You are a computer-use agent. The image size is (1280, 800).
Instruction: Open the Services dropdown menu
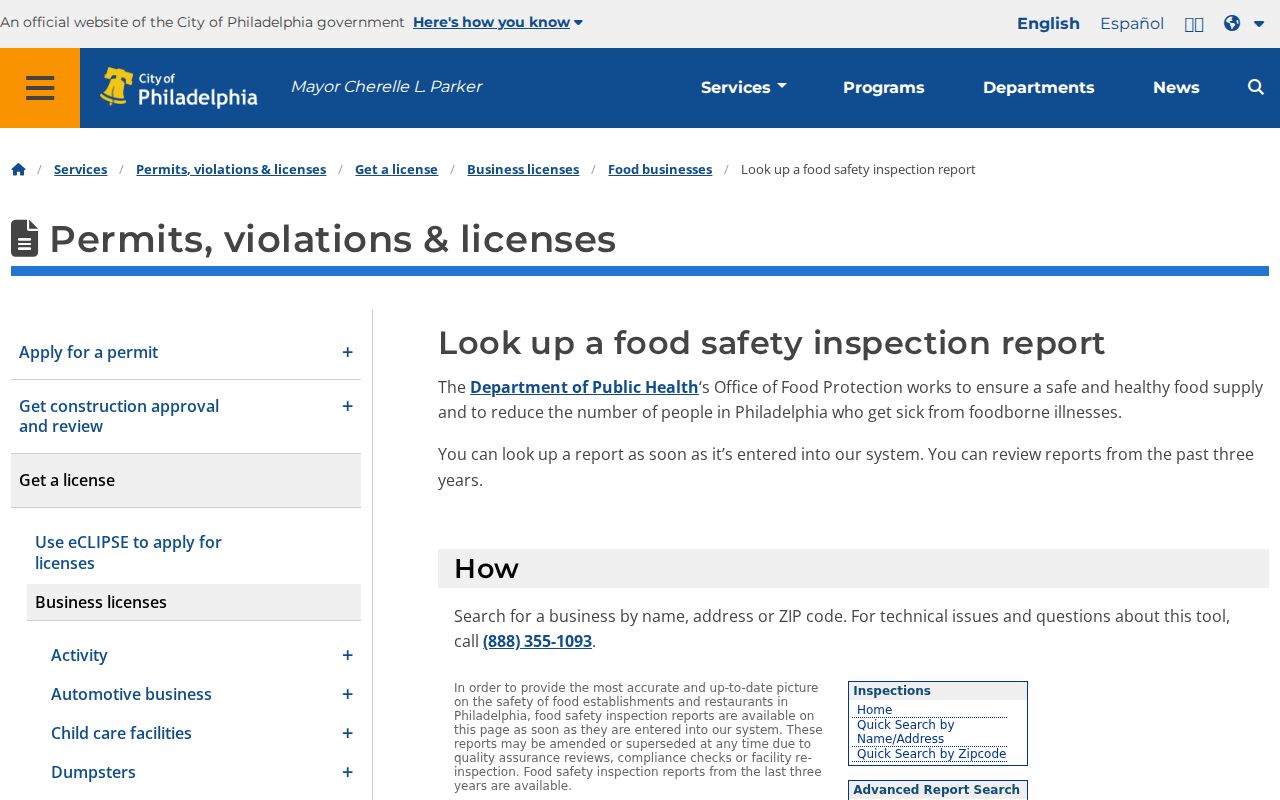[744, 87]
